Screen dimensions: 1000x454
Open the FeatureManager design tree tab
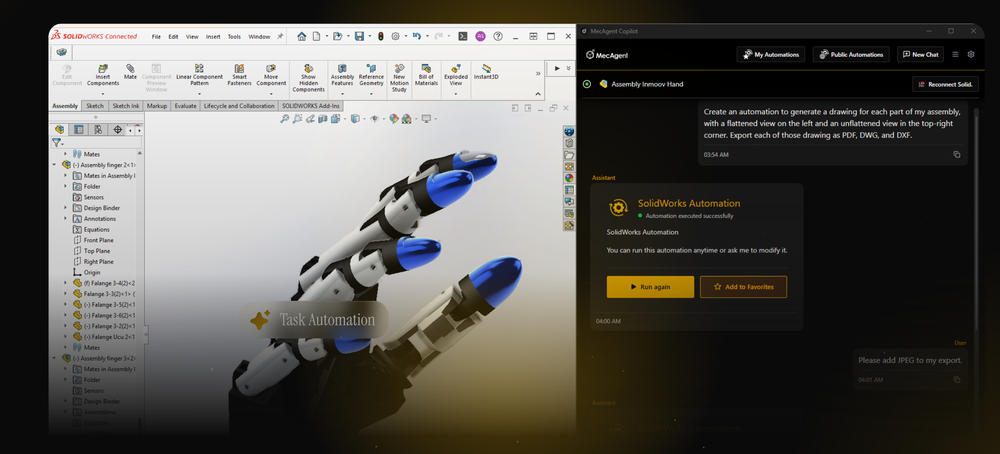click(x=59, y=129)
